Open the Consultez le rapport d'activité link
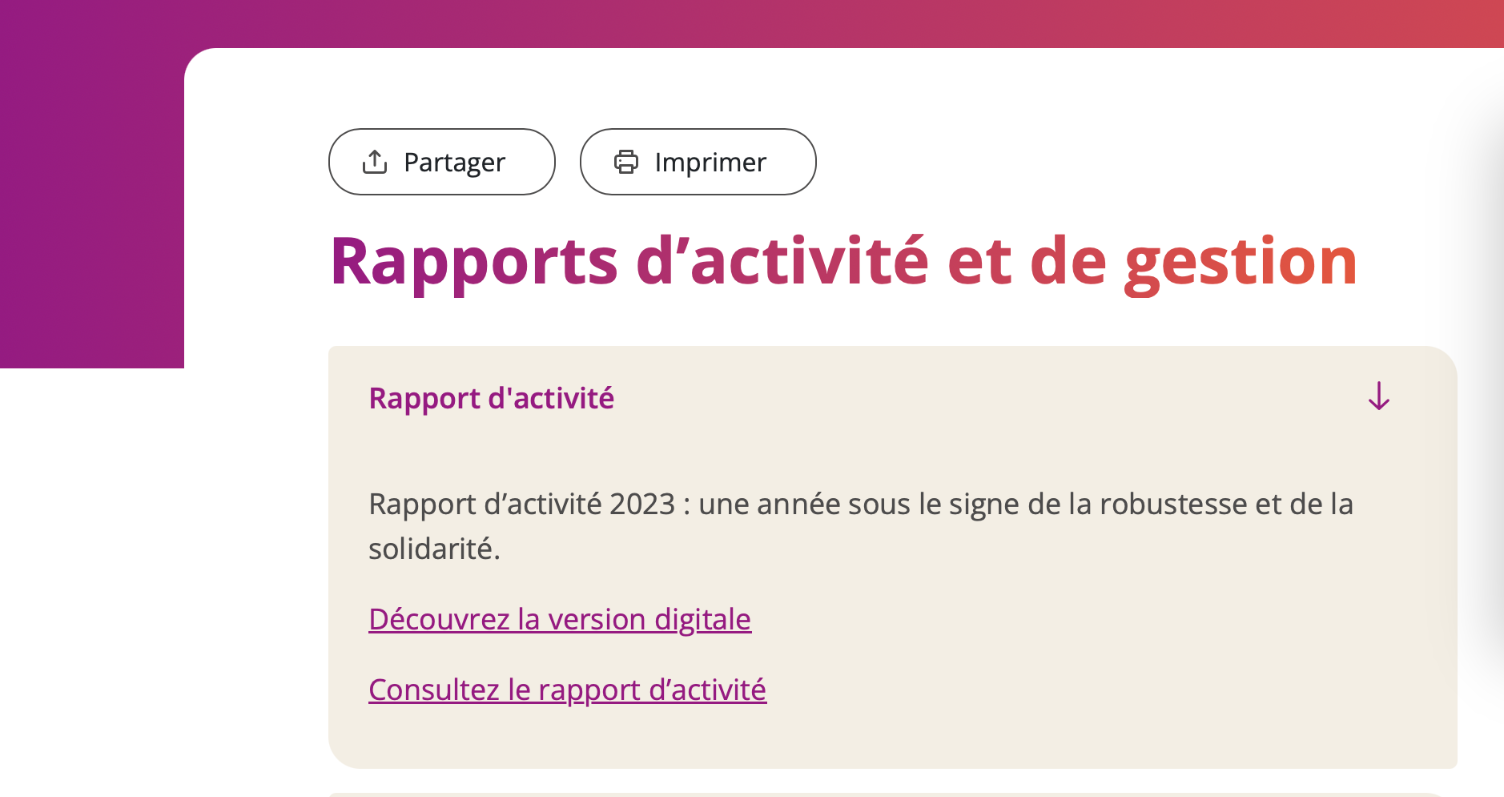The width and height of the screenshot is (1504, 797). click(567, 690)
